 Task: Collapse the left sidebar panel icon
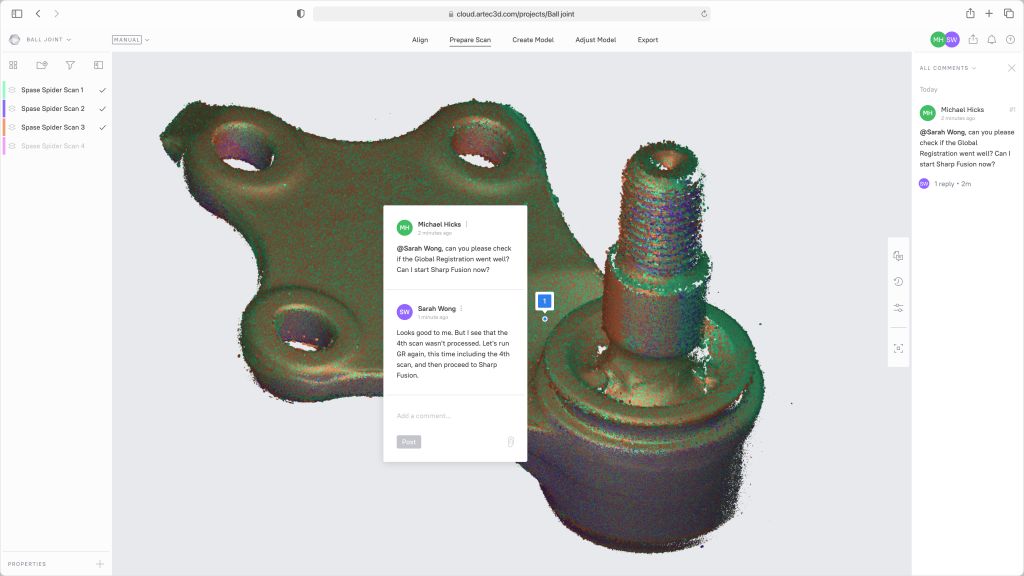coord(99,65)
